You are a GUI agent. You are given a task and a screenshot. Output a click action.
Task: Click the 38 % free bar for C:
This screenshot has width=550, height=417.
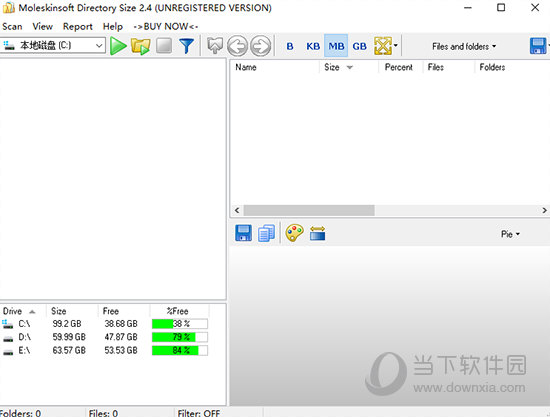[x=180, y=324]
